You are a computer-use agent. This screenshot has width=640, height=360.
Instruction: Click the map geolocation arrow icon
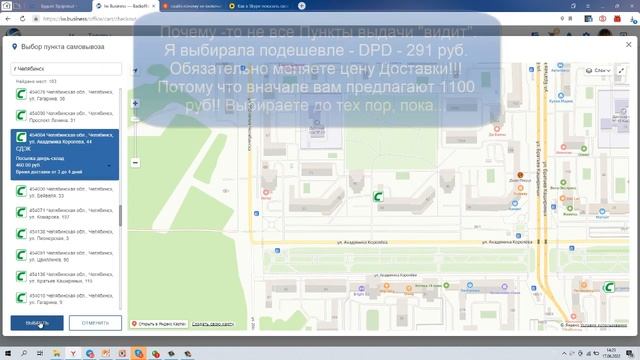pyautogui.click(x=136, y=70)
